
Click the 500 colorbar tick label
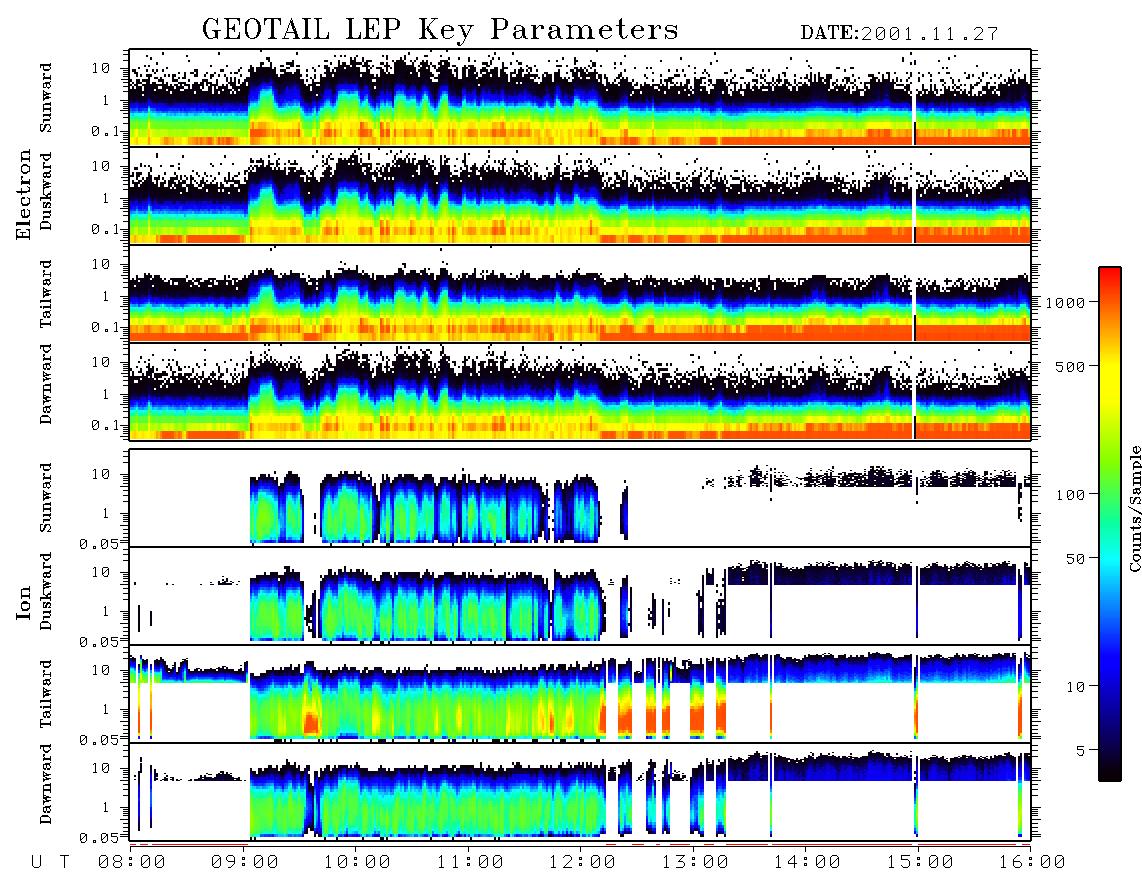pyautogui.click(x=1070, y=366)
